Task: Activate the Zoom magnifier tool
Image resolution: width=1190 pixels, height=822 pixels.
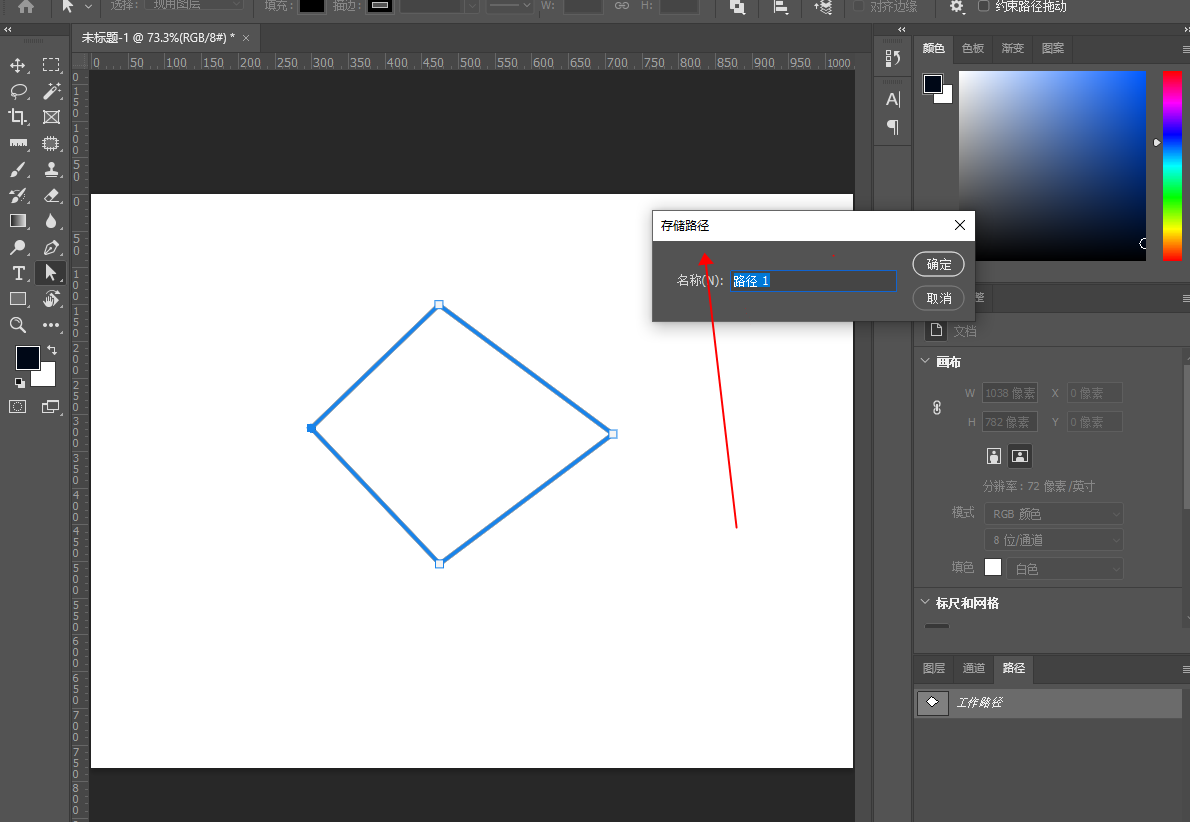Action: pos(18,325)
